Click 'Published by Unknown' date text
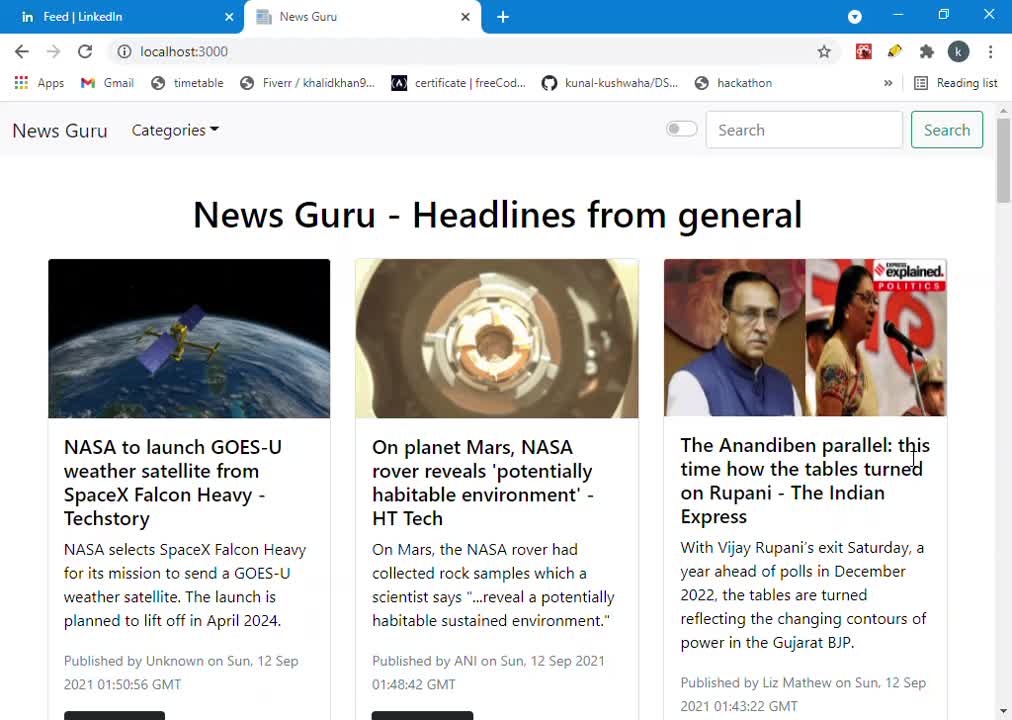The height and width of the screenshot is (720, 1012). pyautogui.click(x=181, y=672)
